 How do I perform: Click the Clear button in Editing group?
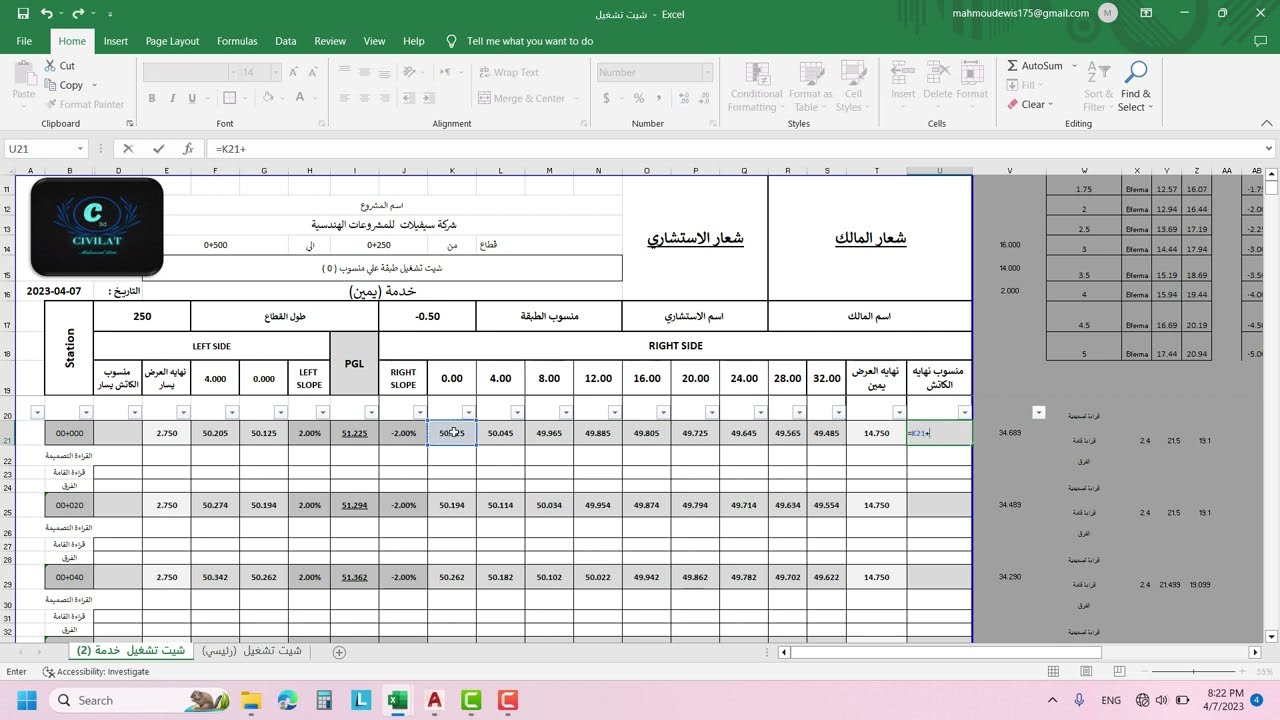click(x=1028, y=104)
